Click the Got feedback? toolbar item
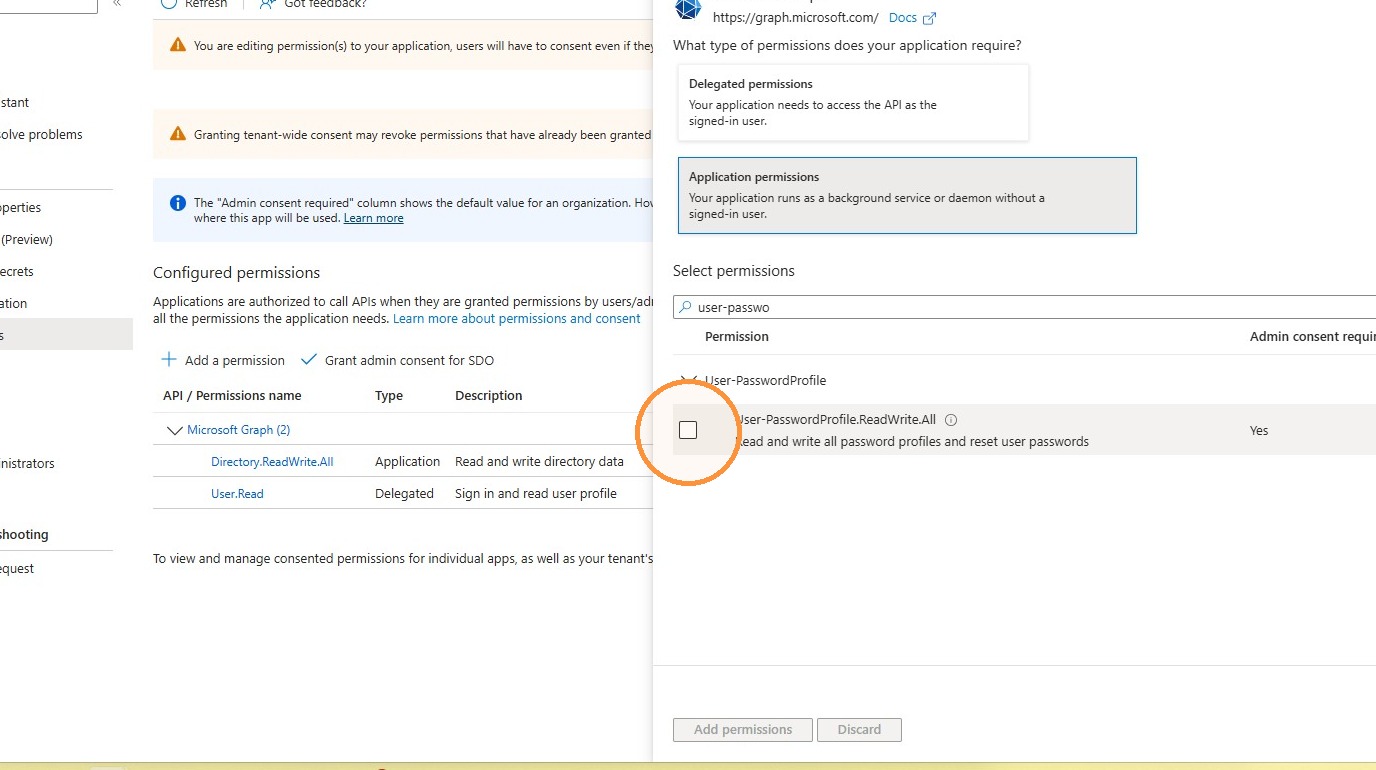Screen dimensions: 1376x770 [x=313, y=4]
